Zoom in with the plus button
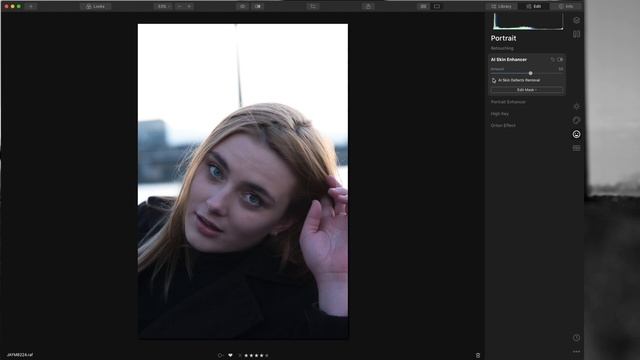 pos(189,7)
